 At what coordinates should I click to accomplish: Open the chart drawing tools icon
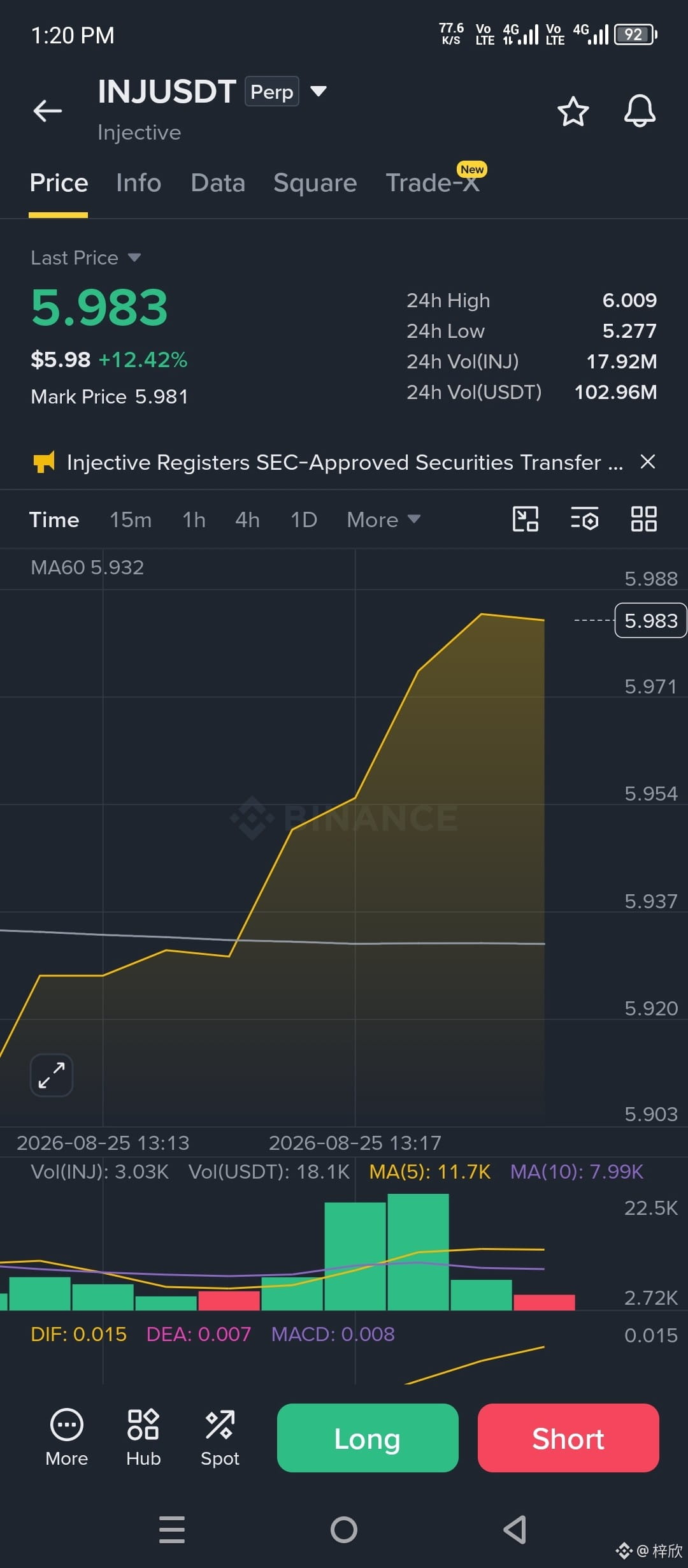[x=526, y=519]
